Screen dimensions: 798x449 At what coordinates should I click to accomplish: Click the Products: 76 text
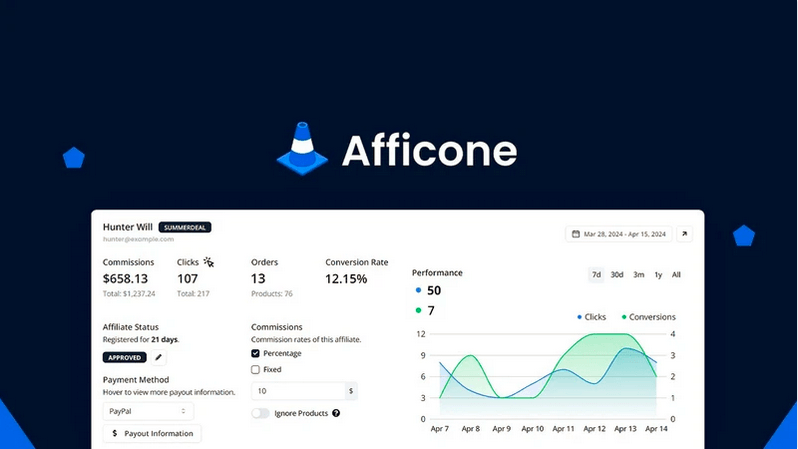[272, 294]
